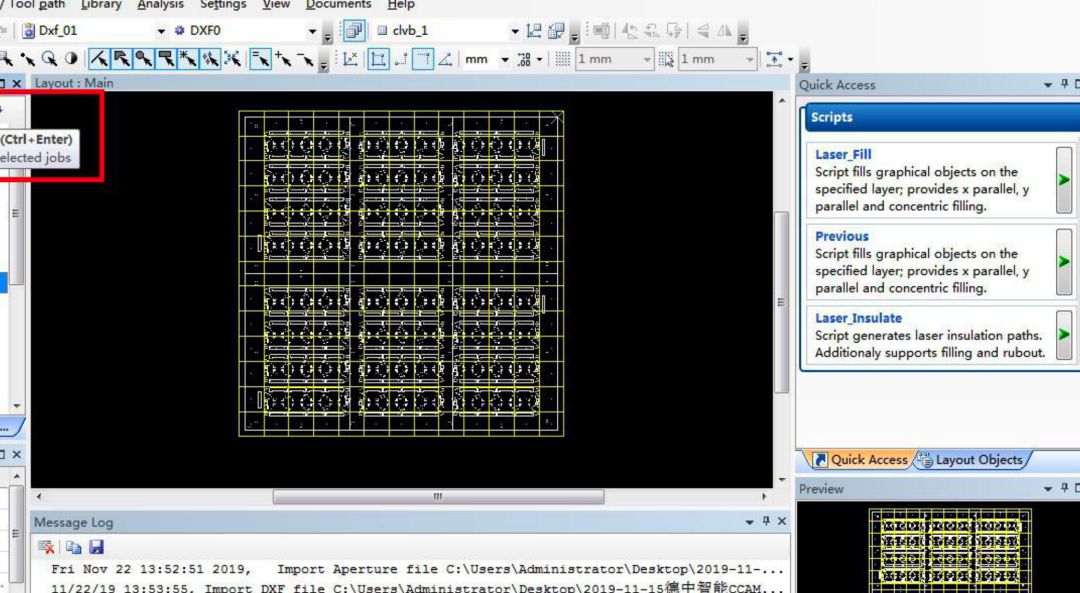Image resolution: width=1080 pixels, height=593 pixels.
Task: Open the Settings menu
Action: point(223,5)
